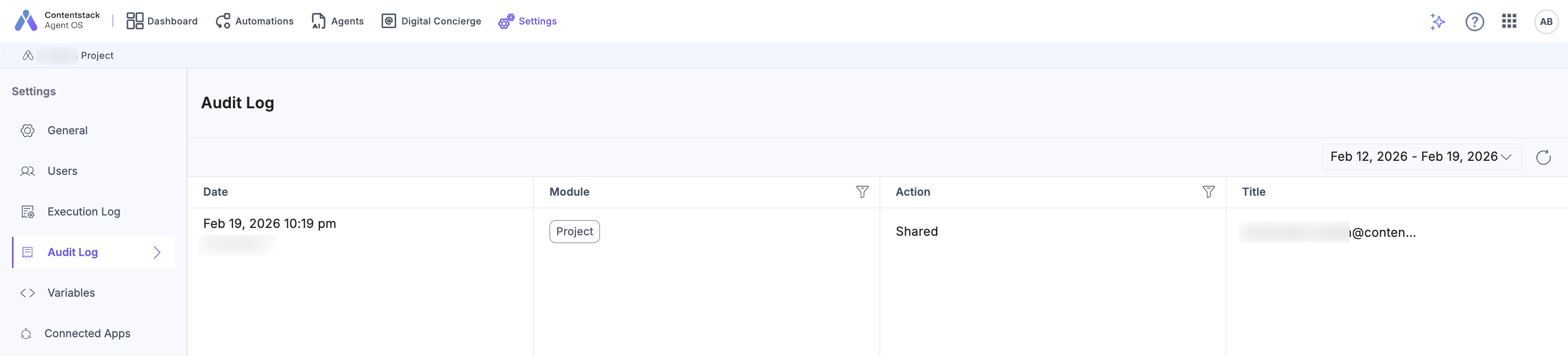Image resolution: width=1568 pixels, height=356 pixels.
Task: Open the Agents section
Action: click(336, 21)
